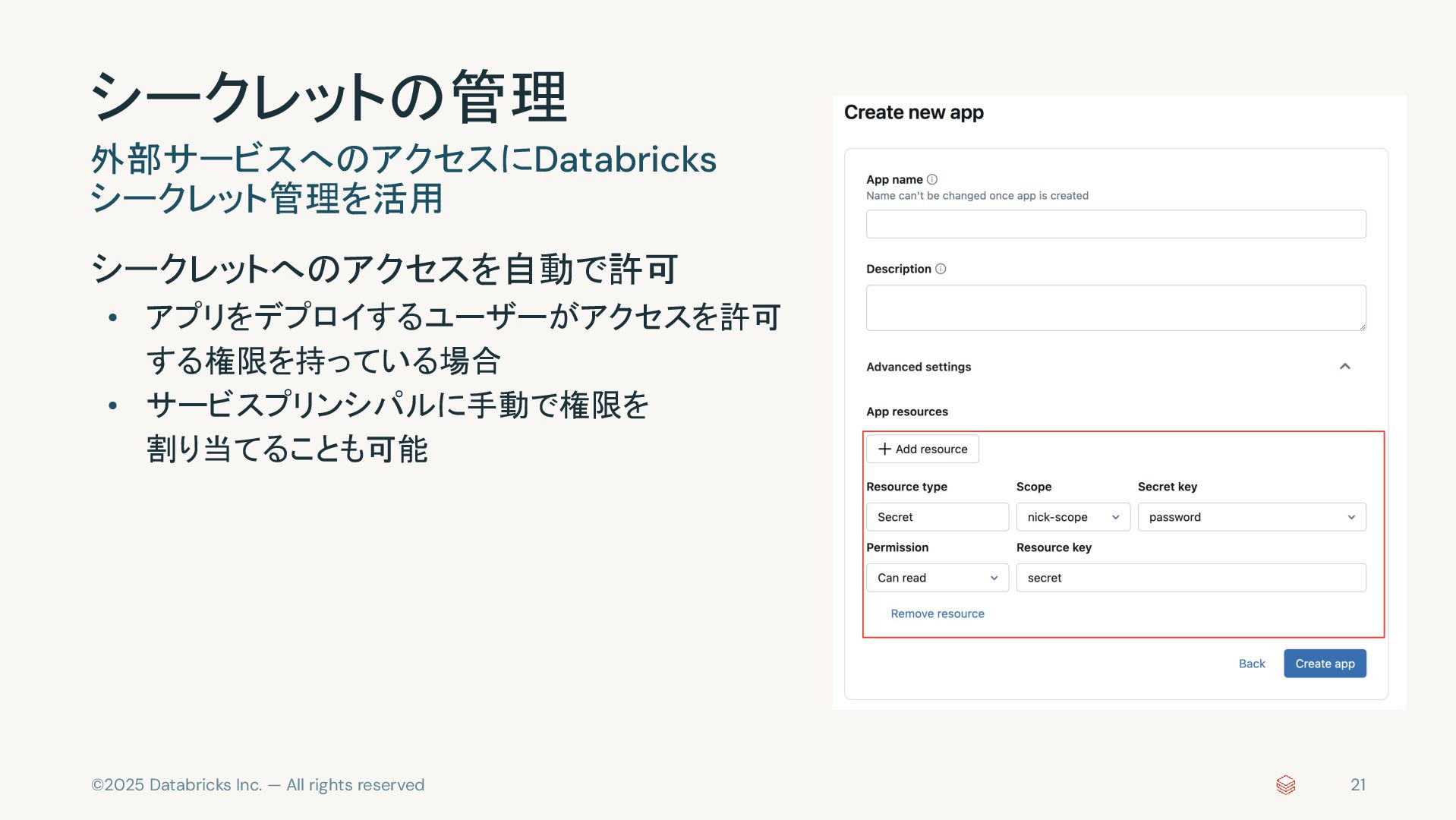Click the Add resource button
Screen dimensions: 1456x820
[x=922, y=449]
